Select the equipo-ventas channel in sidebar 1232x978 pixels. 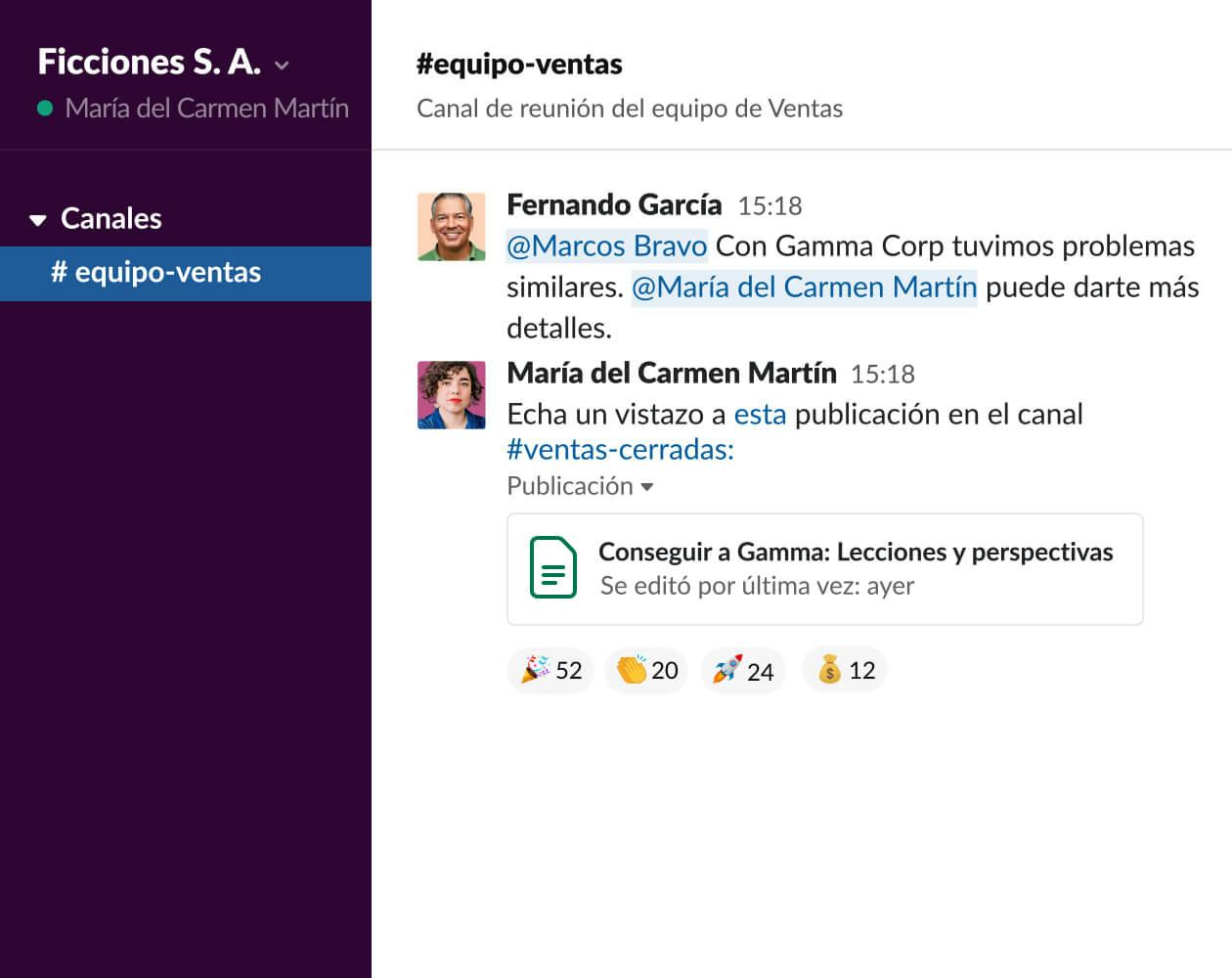click(156, 273)
